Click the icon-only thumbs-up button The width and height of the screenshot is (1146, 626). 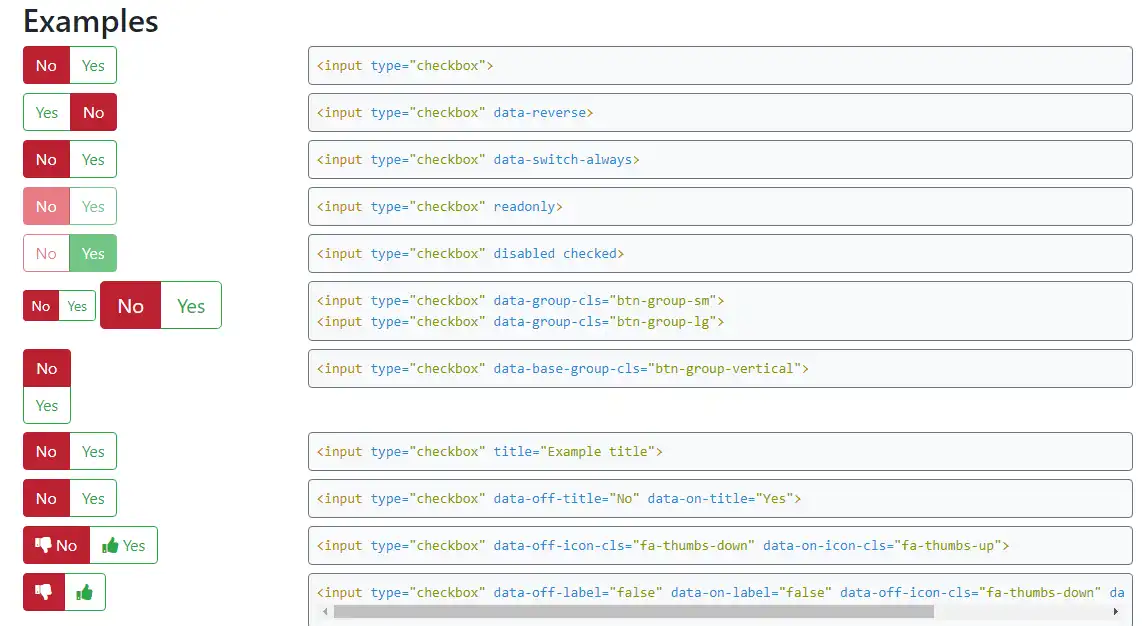pyautogui.click(x=85, y=592)
